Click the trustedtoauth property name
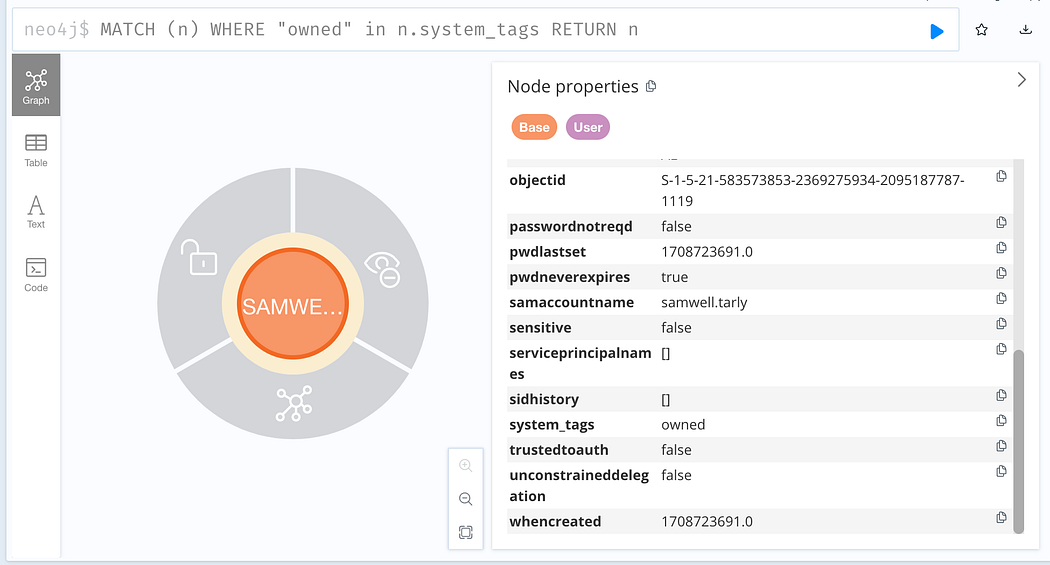Image resolution: width=1050 pixels, height=565 pixels. coord(558,450)
